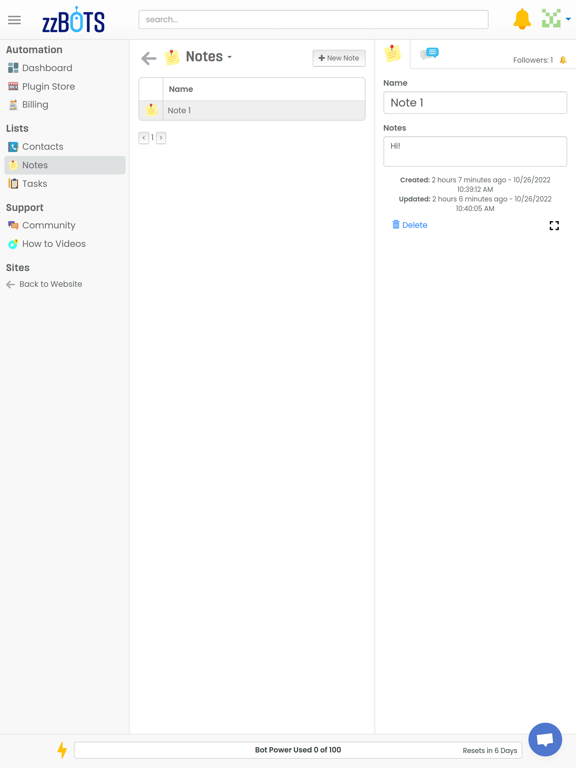
Task: Create a New Note
Action: 339,58
